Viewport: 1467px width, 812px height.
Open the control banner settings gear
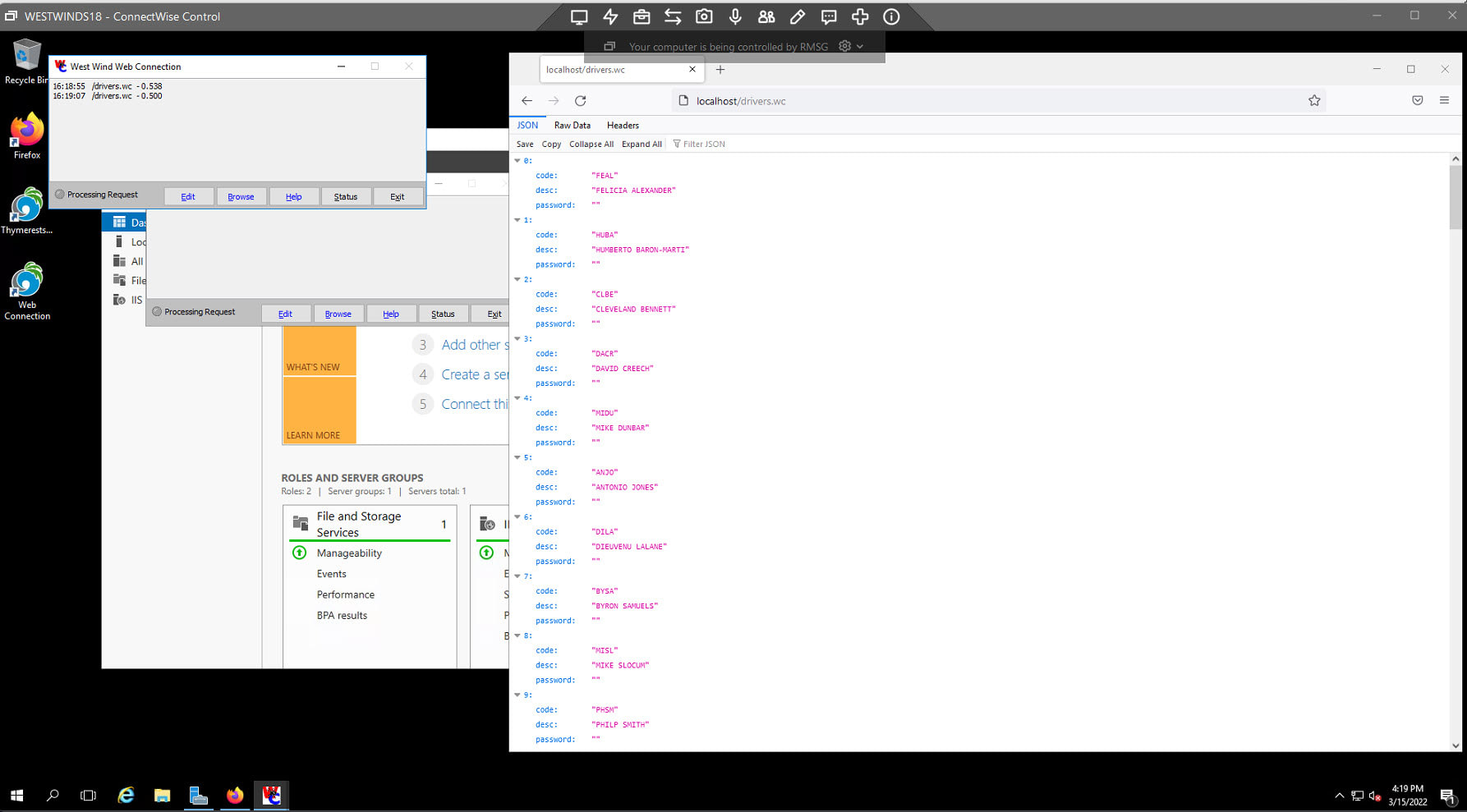click(845, 46)
